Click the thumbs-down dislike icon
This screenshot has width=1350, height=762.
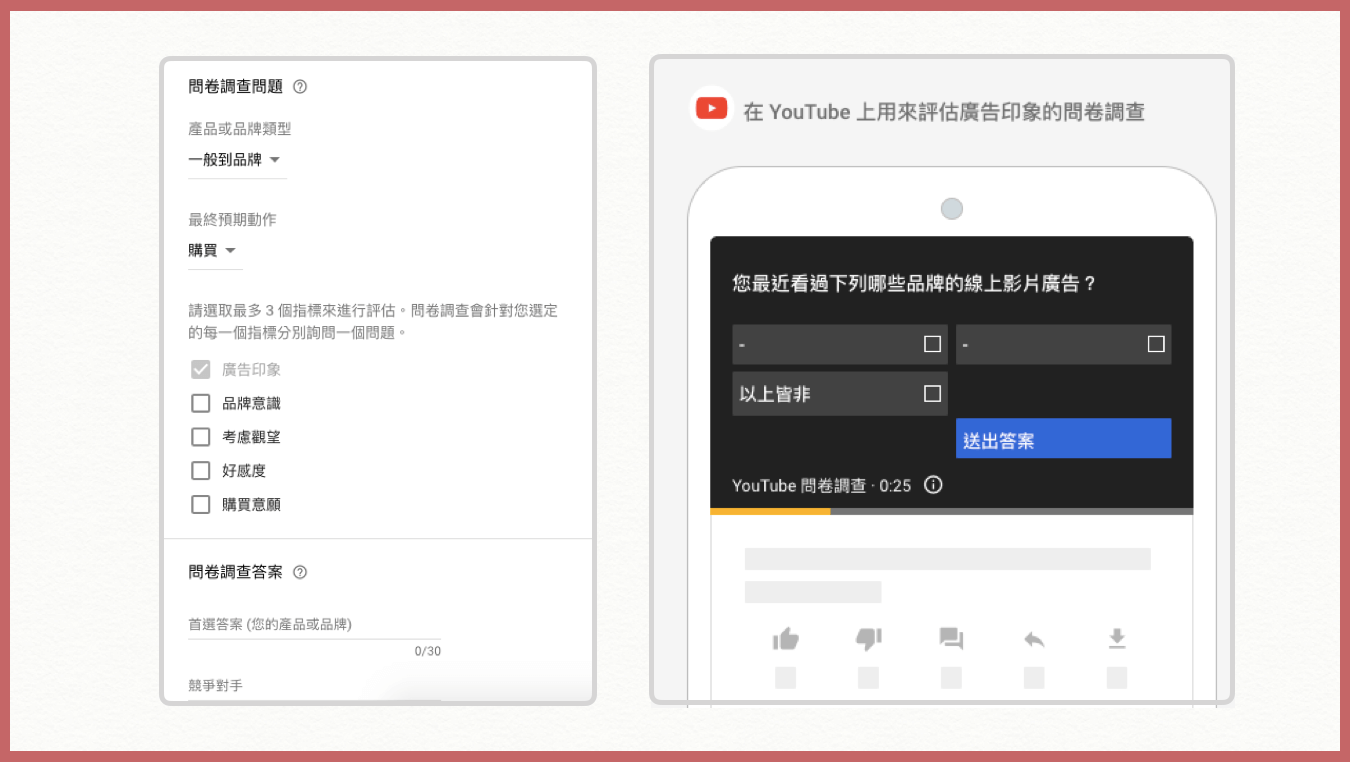pos(869,639)
